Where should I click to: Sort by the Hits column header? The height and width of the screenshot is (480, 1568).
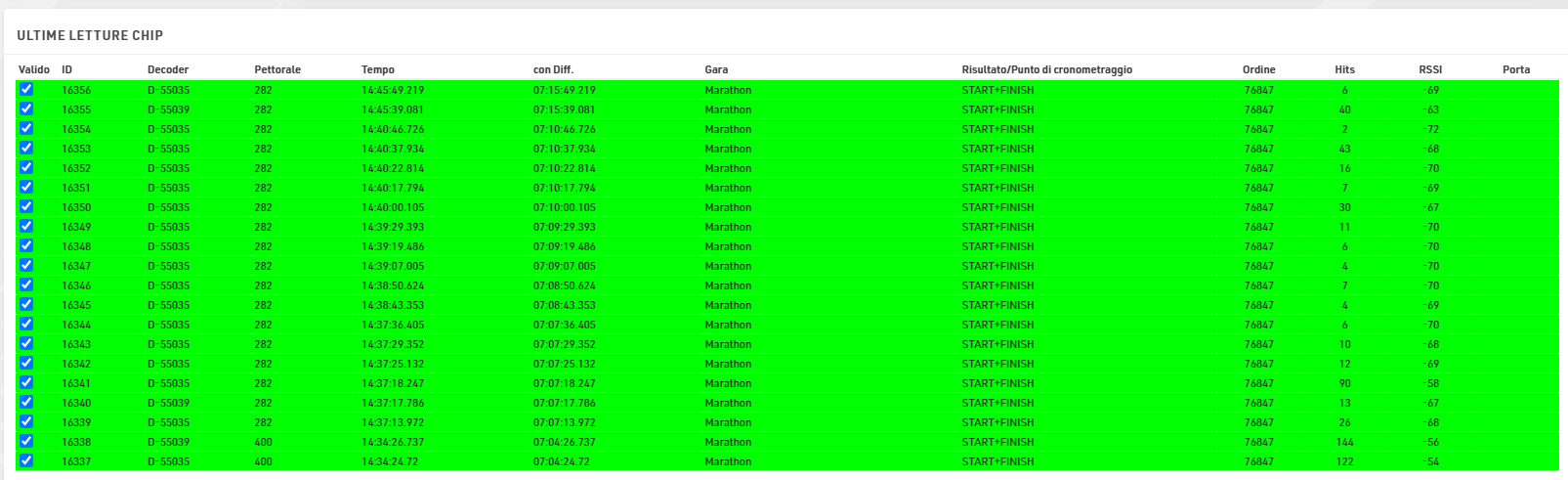[1344, 69]
